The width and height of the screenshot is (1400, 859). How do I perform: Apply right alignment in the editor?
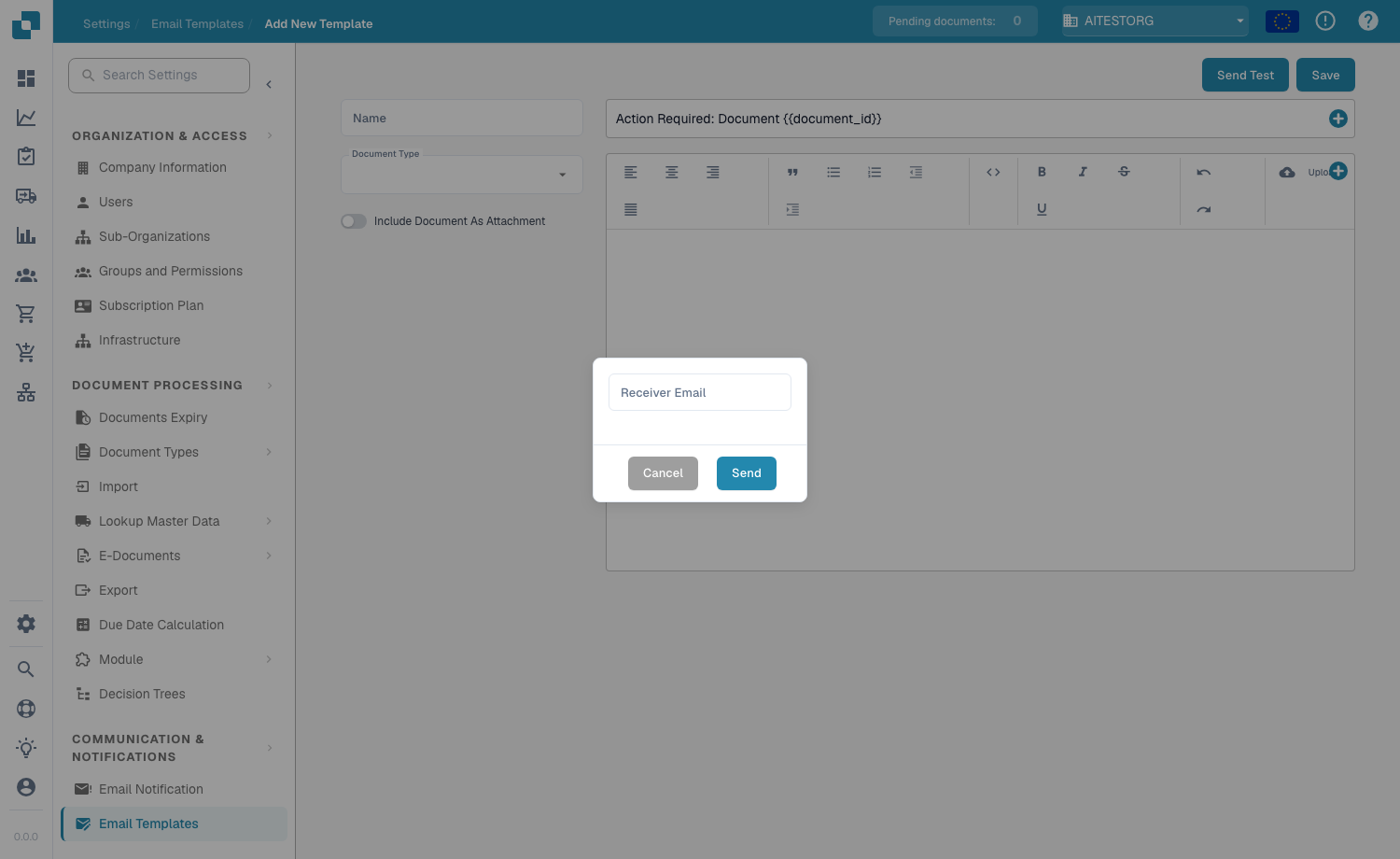713,172
